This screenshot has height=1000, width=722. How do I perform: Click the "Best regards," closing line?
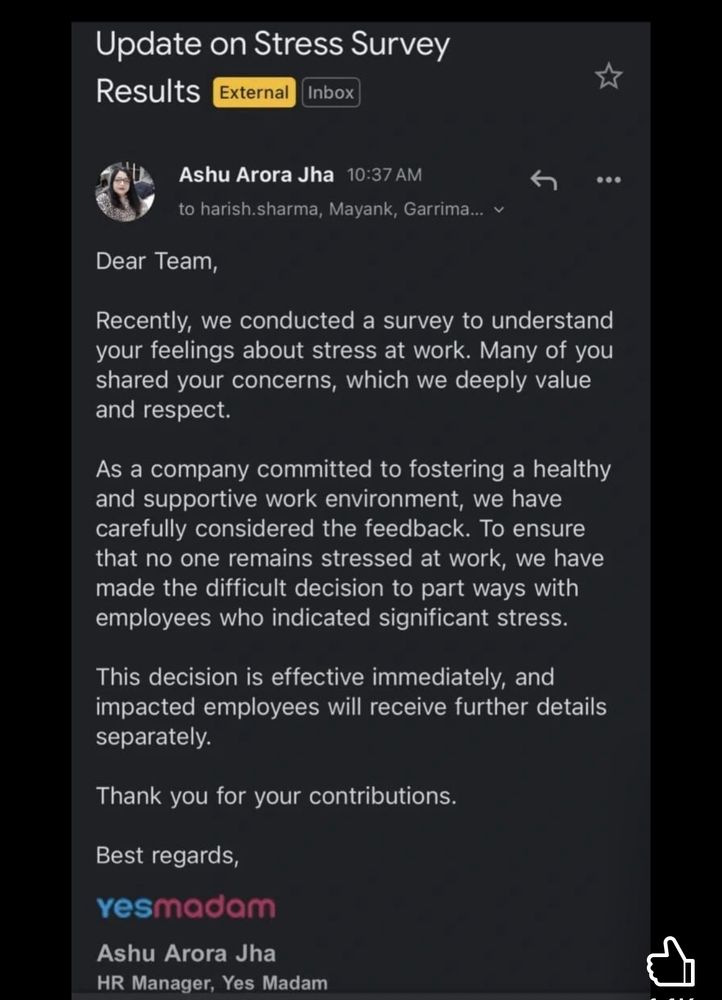[167, 855]
